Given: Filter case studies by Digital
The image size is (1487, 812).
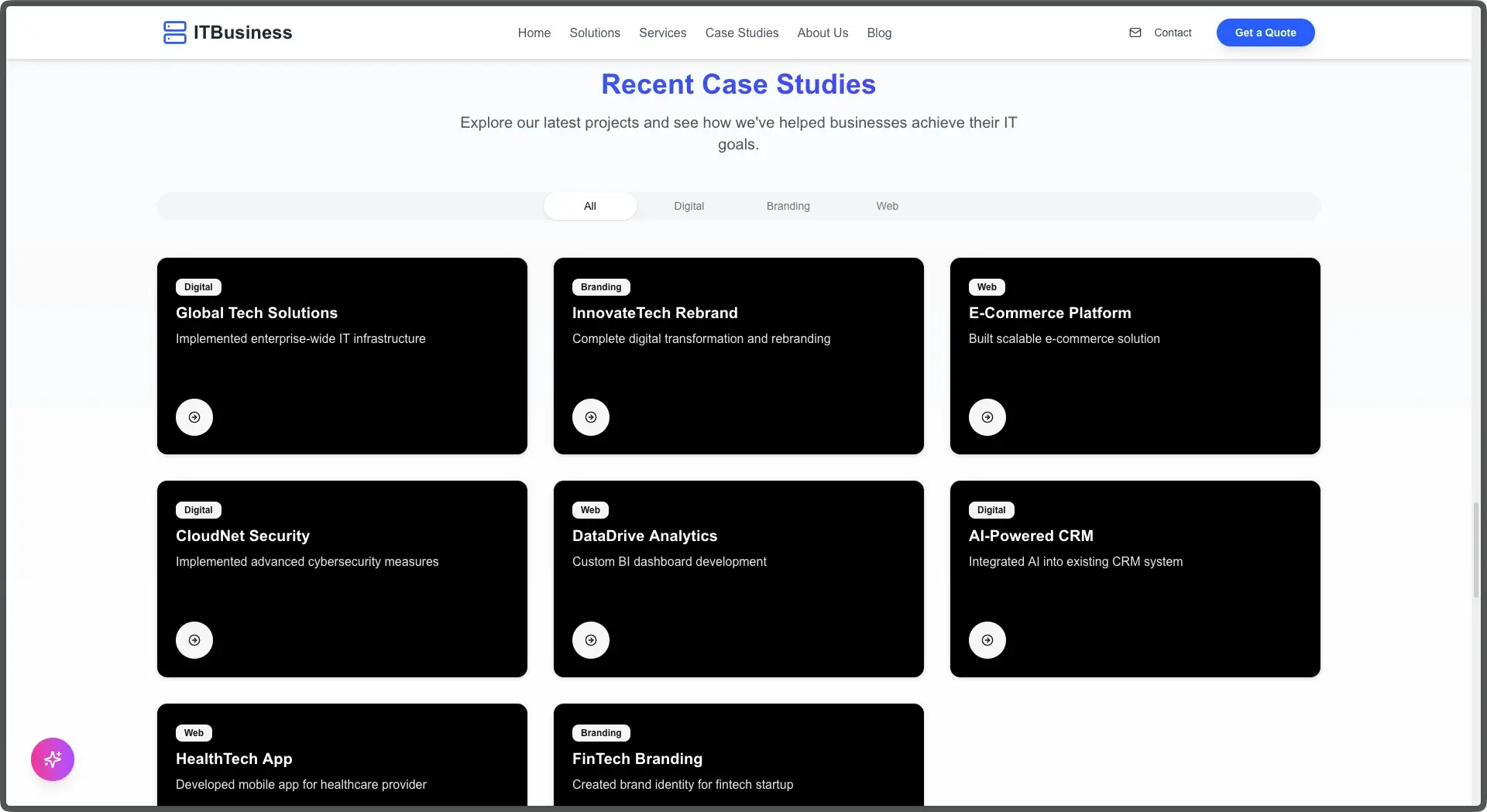Looking at the screenshot, I should [x=689, y=206].
